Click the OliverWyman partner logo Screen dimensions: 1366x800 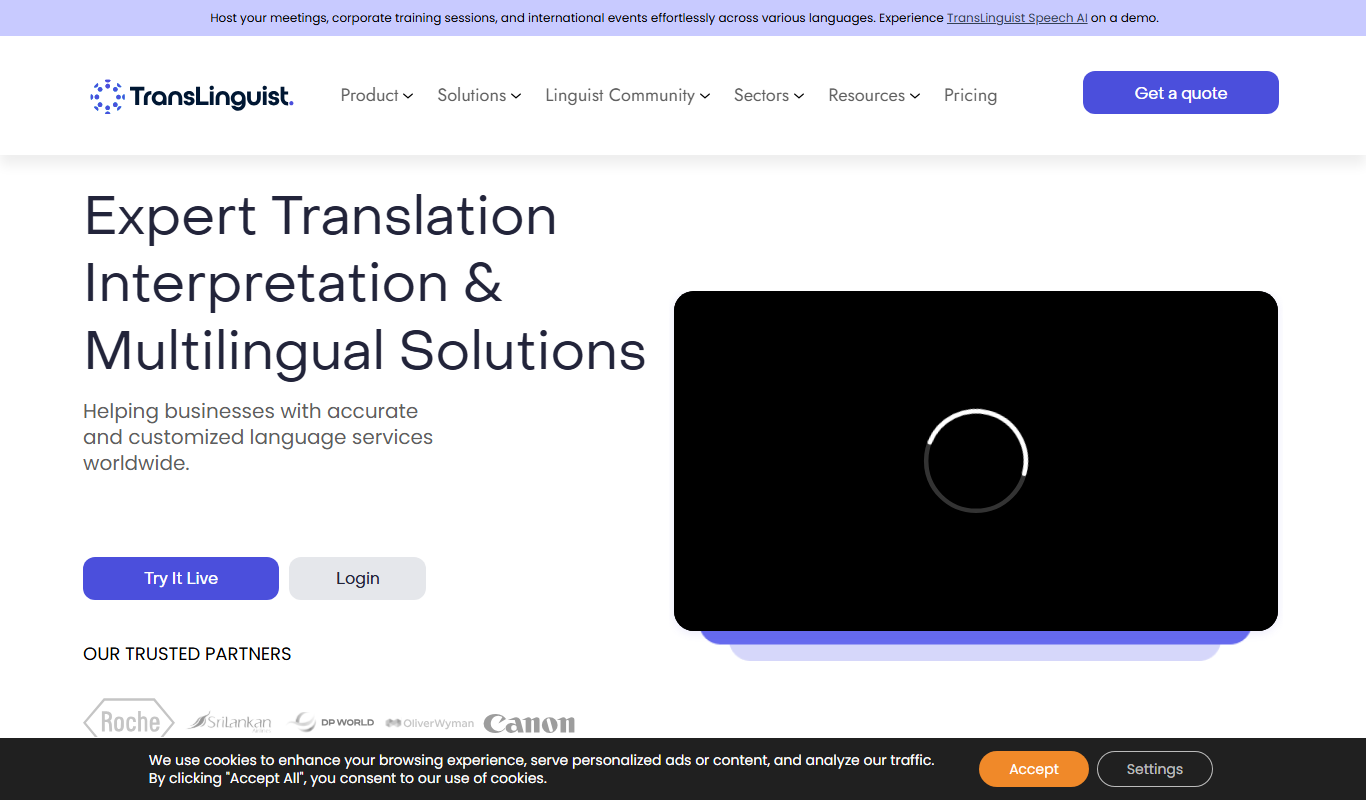pos(430,722)
